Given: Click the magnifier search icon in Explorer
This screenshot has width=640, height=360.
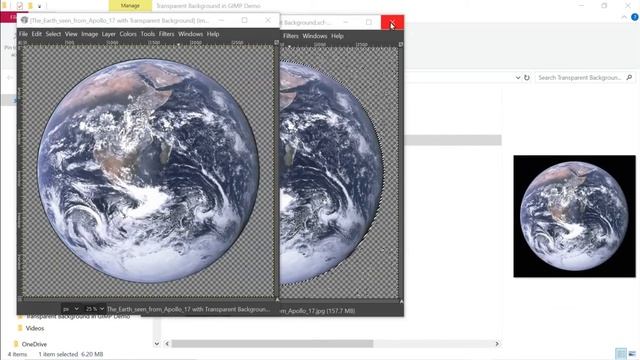Looking at the screenshot, I should click(629, 78).
